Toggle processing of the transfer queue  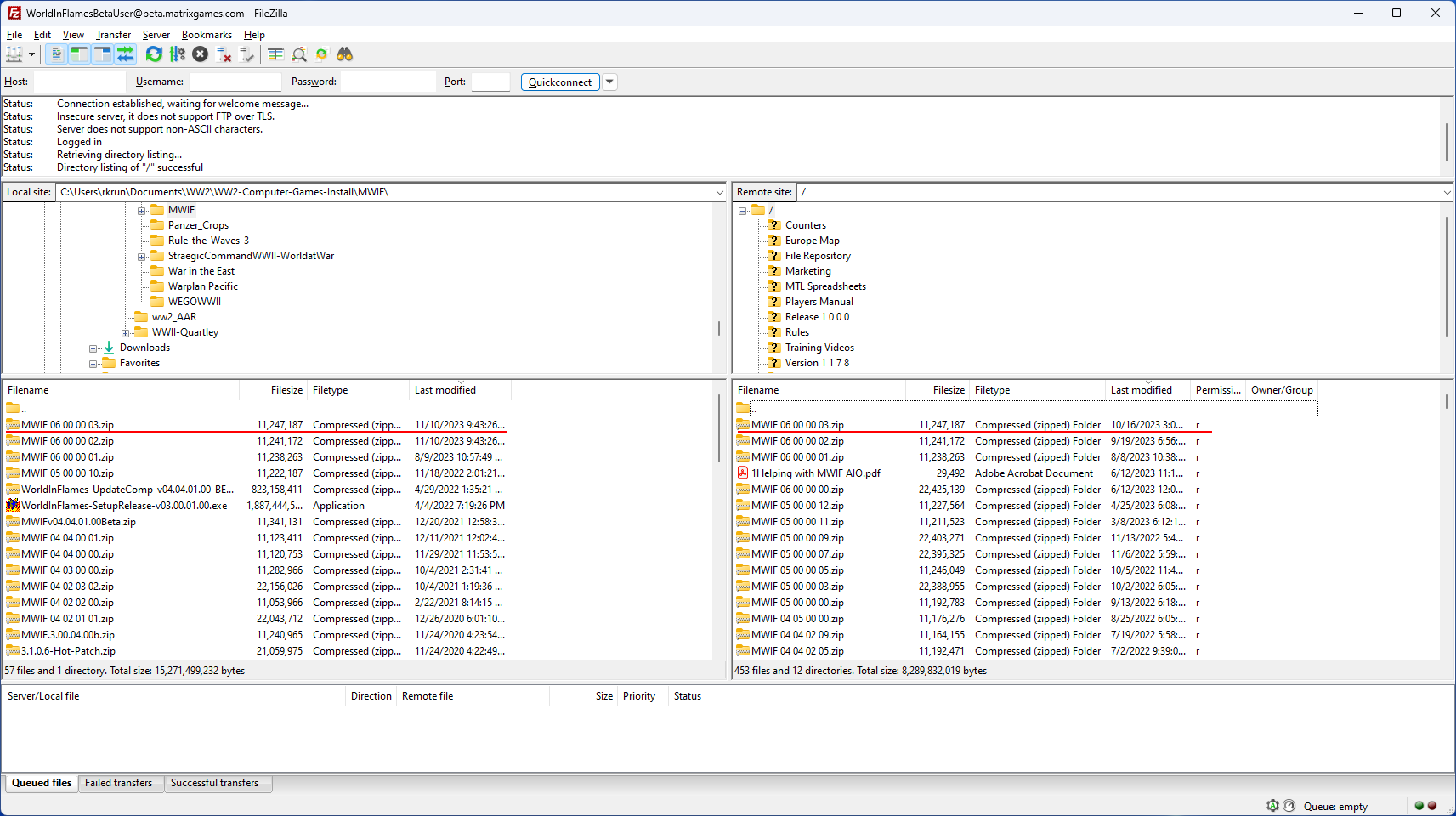(178, 54)
